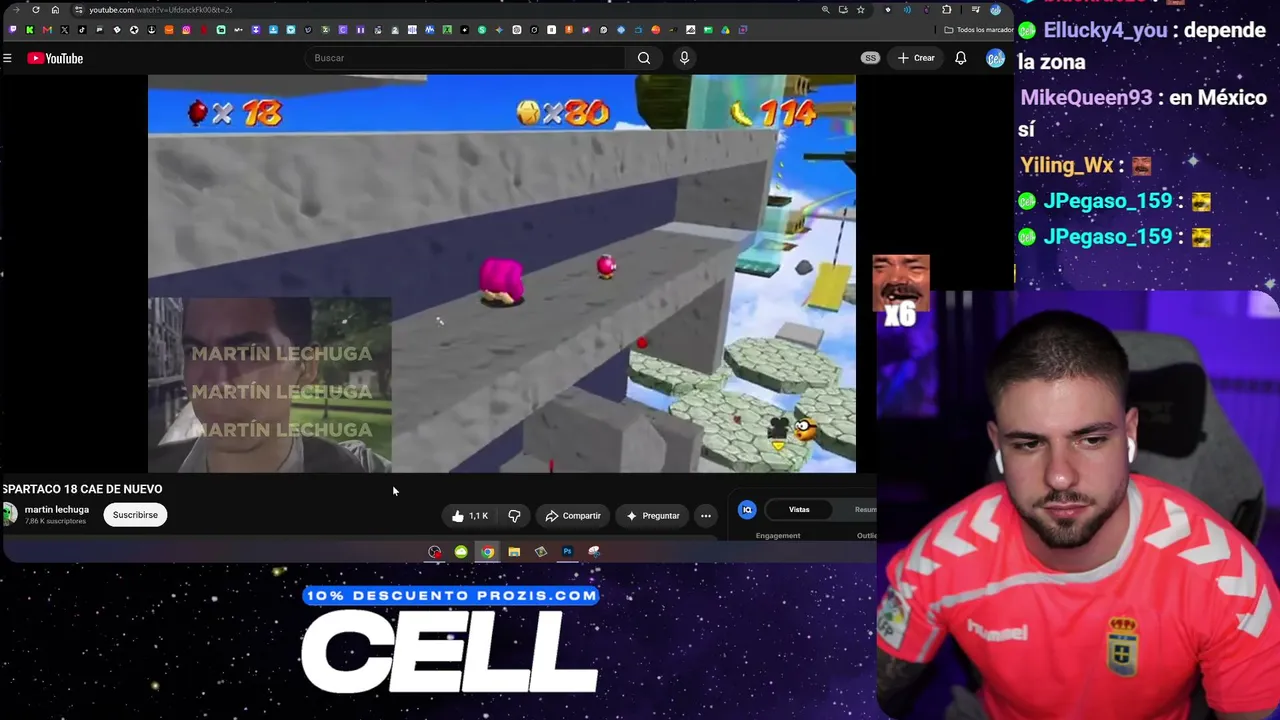Open the YouTube guide hamburger menu

coord(7,58)
